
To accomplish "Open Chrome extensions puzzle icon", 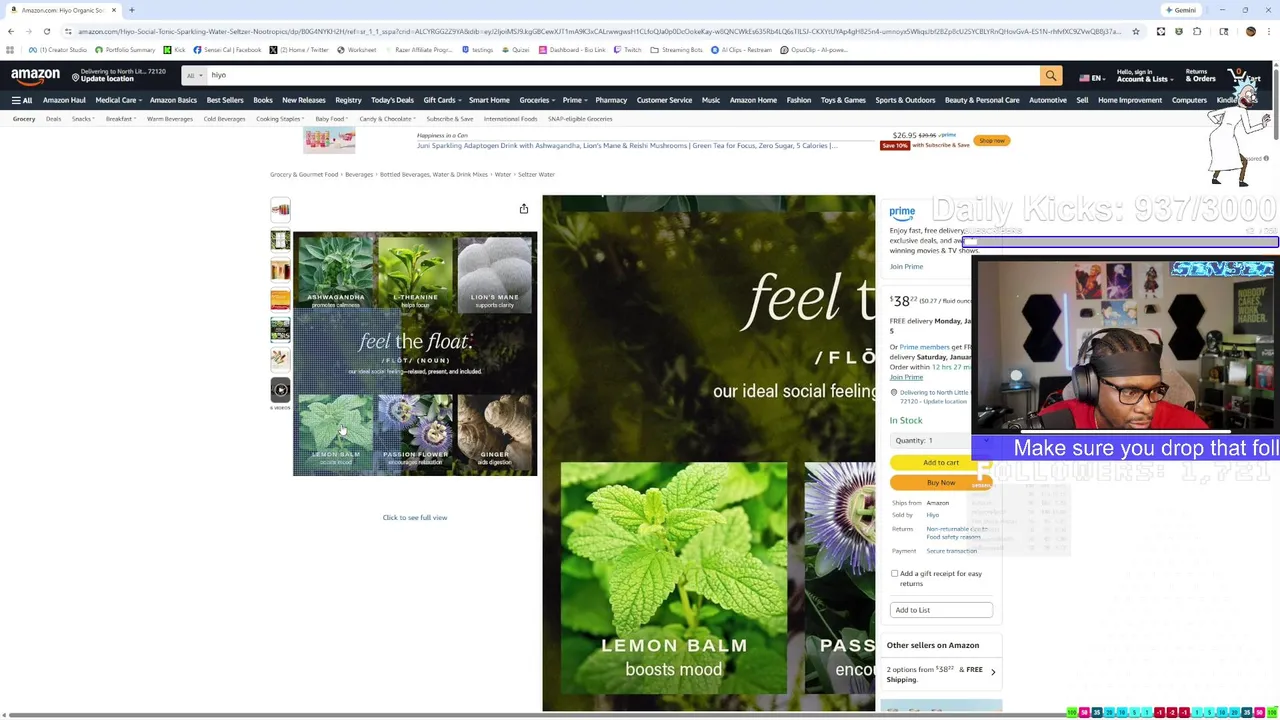I will point(1197,31).
